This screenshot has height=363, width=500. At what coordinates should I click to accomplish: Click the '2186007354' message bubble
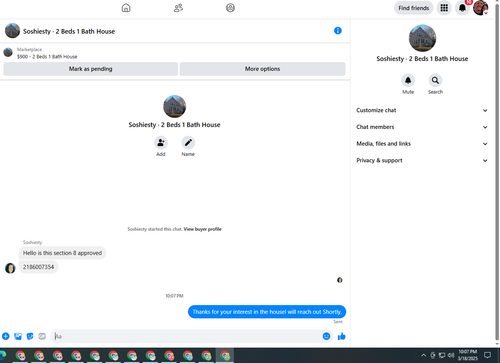tap(38, 267)
